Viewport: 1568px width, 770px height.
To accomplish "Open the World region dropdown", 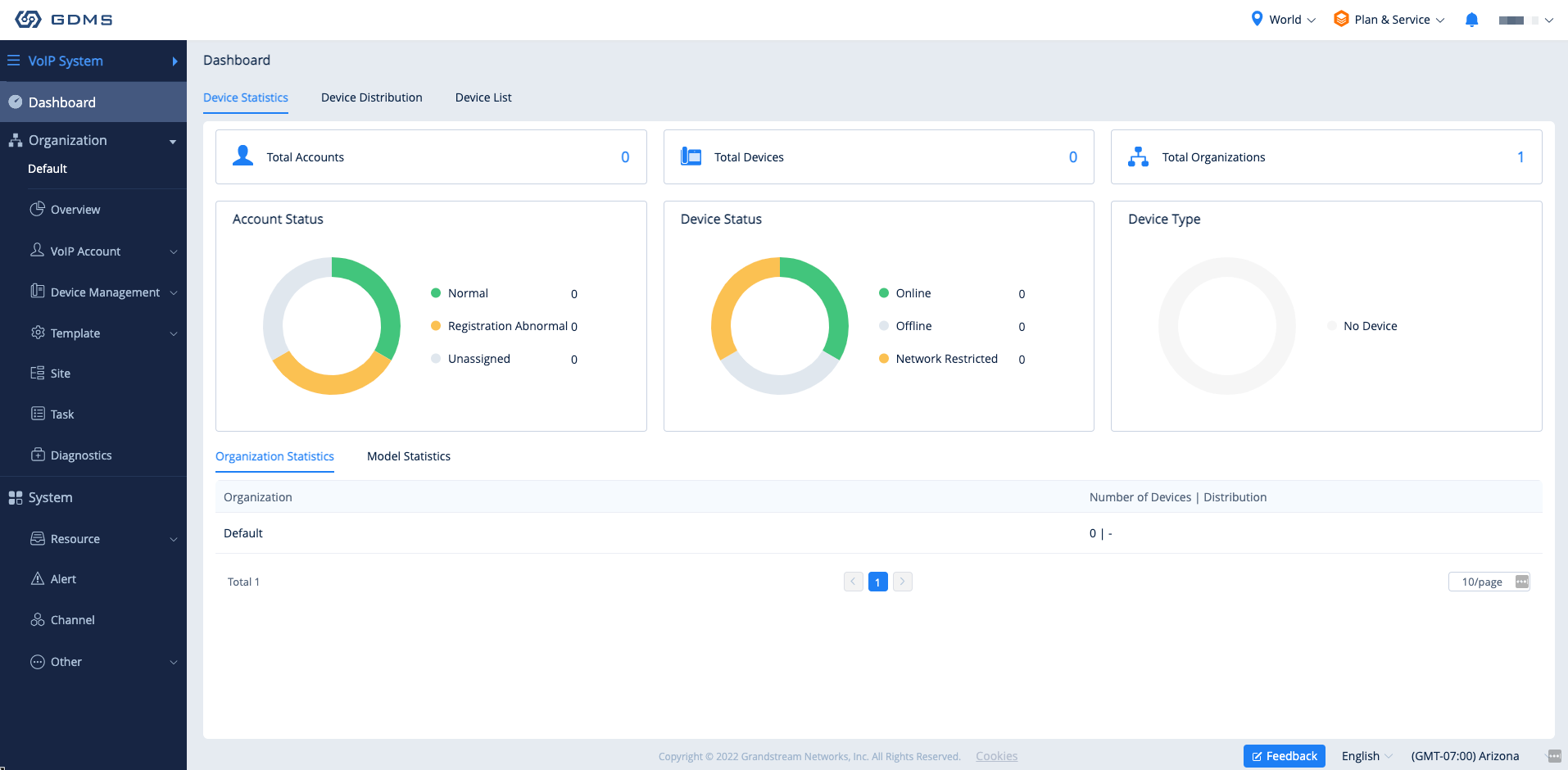I will coord(1284,20).
